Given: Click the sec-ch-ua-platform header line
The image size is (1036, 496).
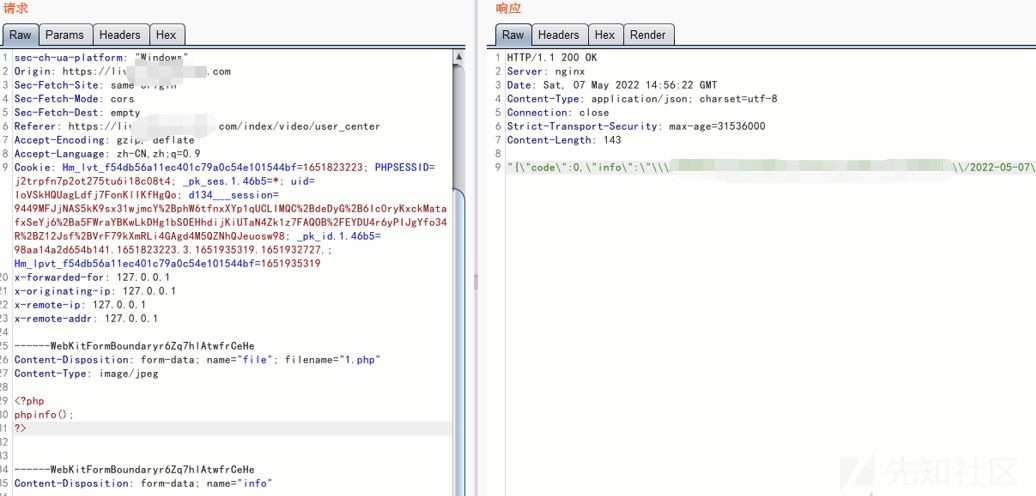Looking at the screenshot, I should coord(101,57).
